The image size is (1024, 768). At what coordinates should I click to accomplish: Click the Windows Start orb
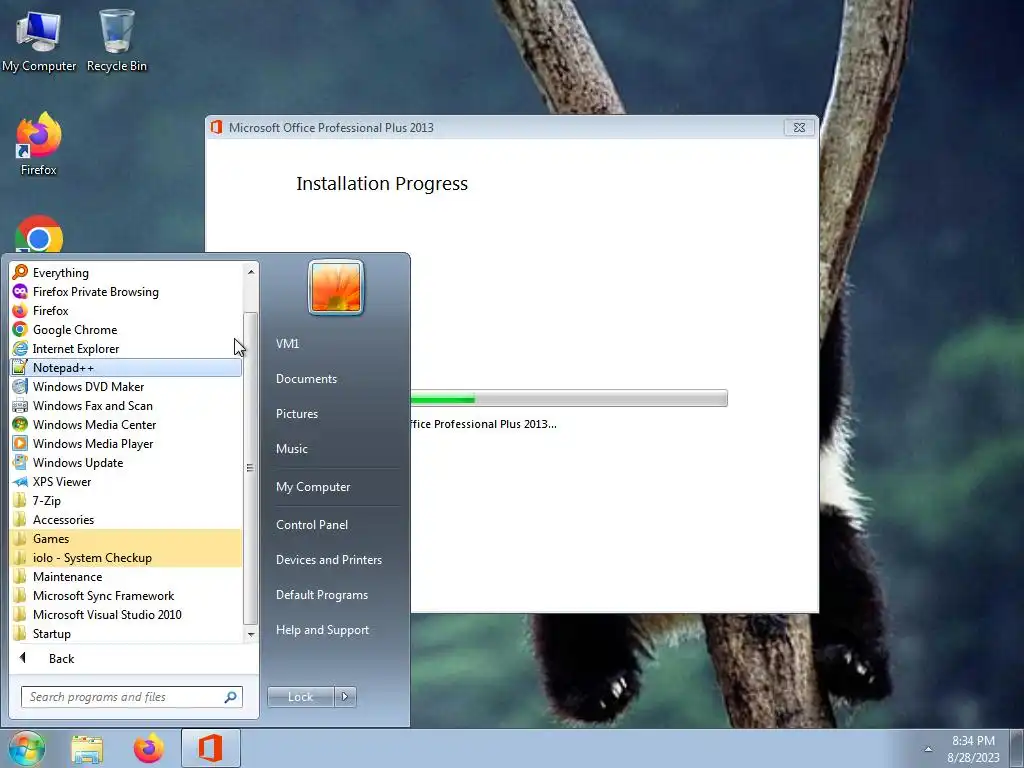[27, 748]
